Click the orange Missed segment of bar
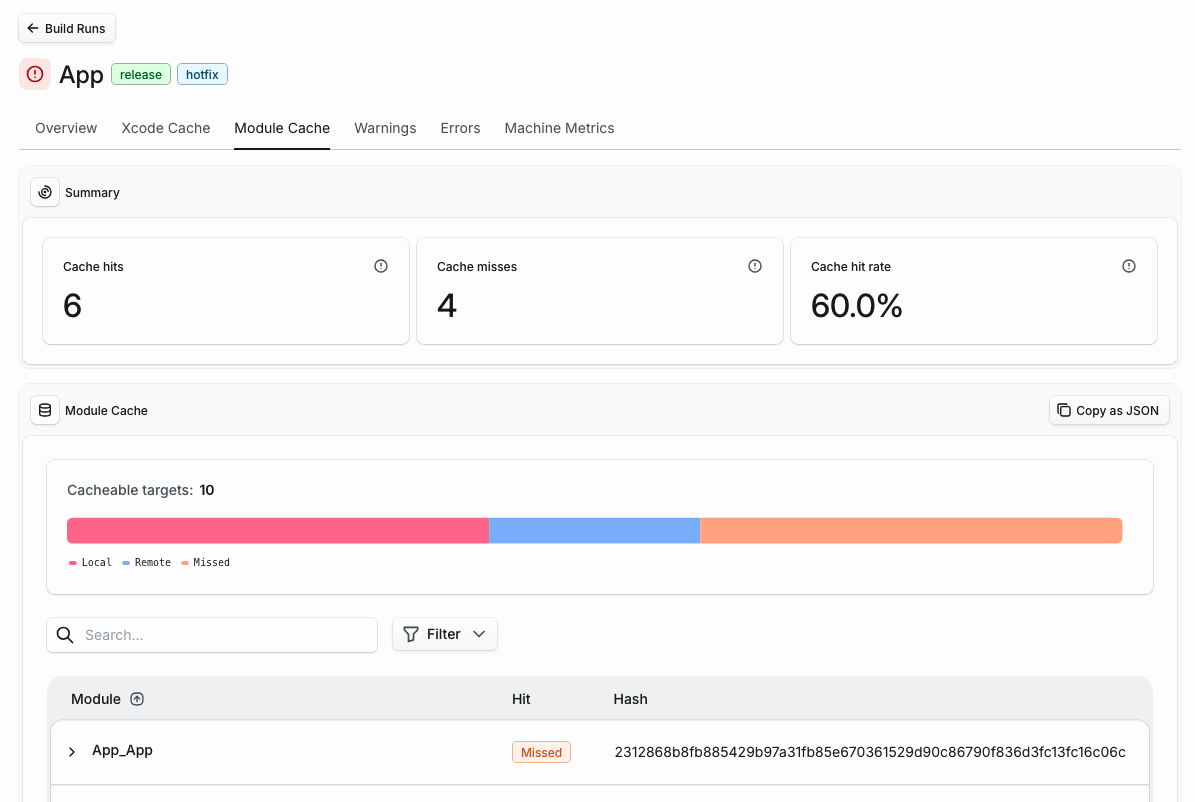The image size is (1195, 802). [x=911, y=531]
